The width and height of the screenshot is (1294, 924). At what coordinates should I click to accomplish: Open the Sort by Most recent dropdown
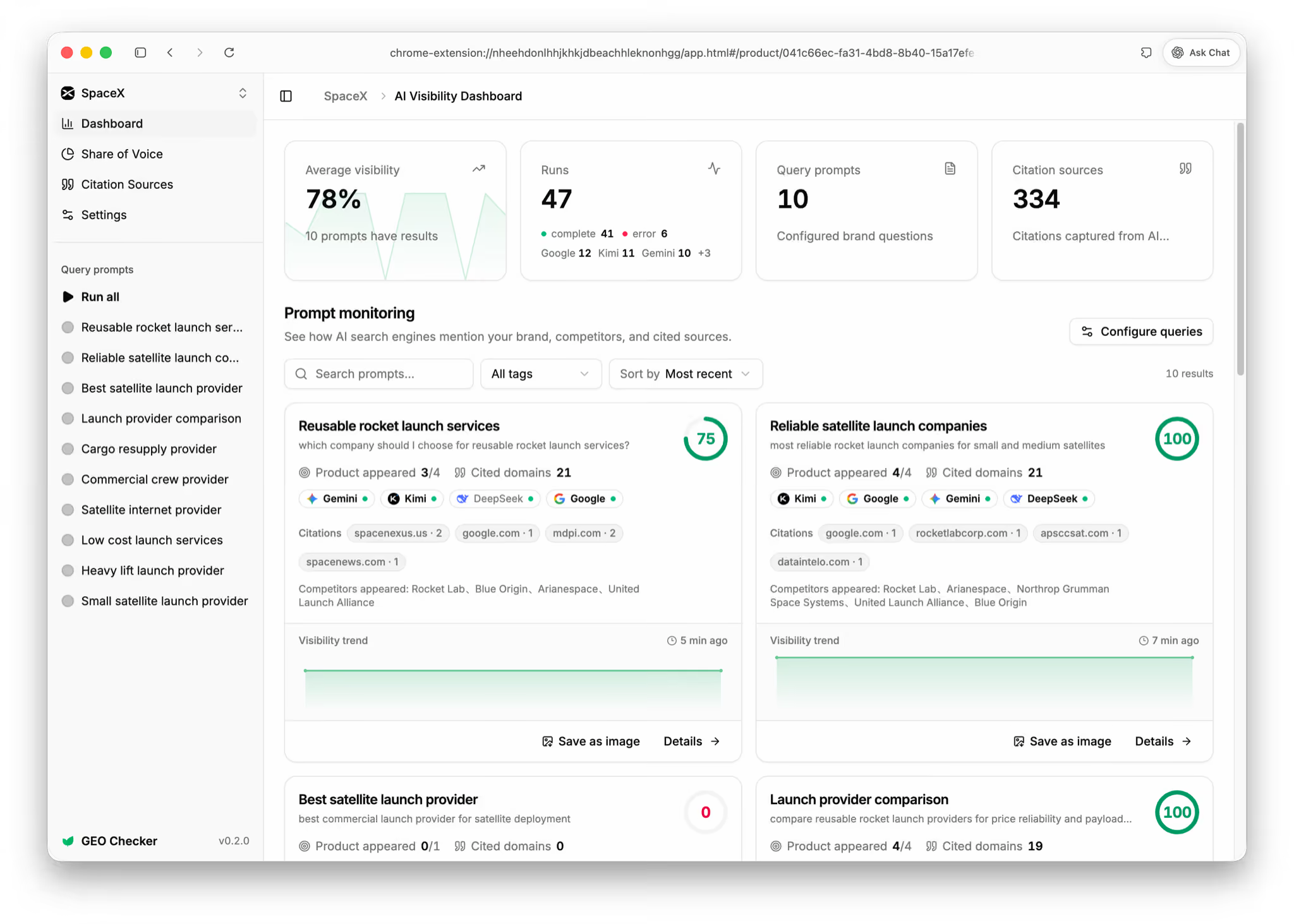point(686,374)
